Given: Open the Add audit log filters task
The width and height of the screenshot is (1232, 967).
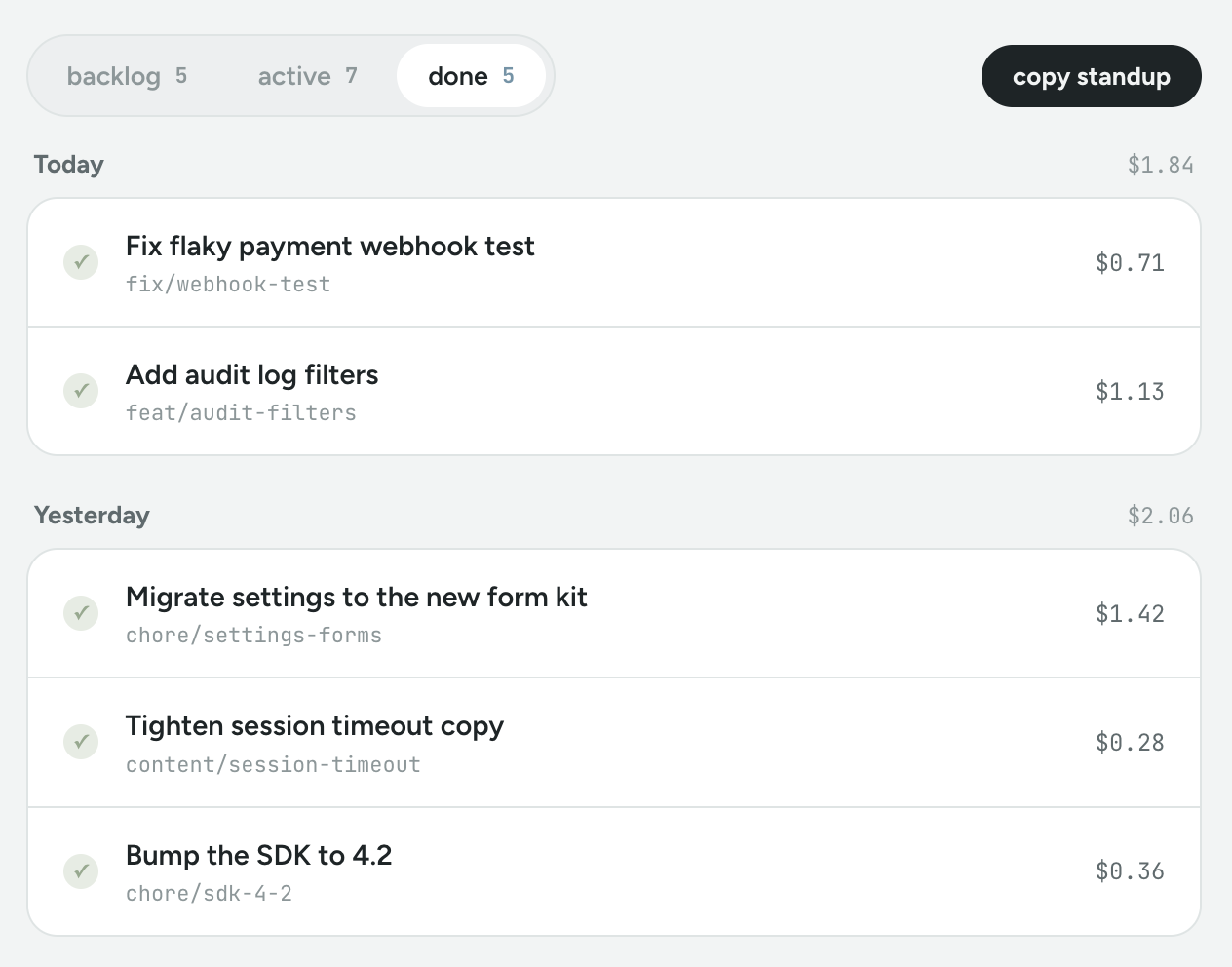Looking at the screenshot, I should click(614, 391).
